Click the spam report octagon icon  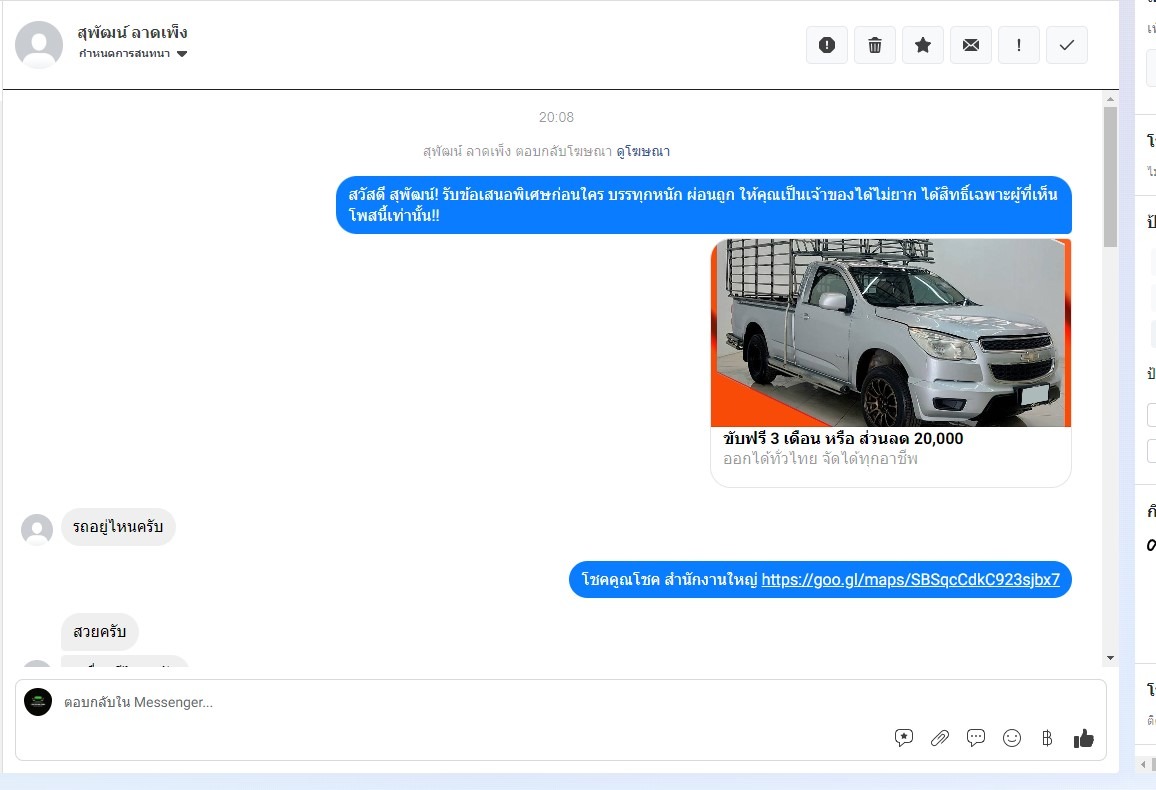(826, 45)
